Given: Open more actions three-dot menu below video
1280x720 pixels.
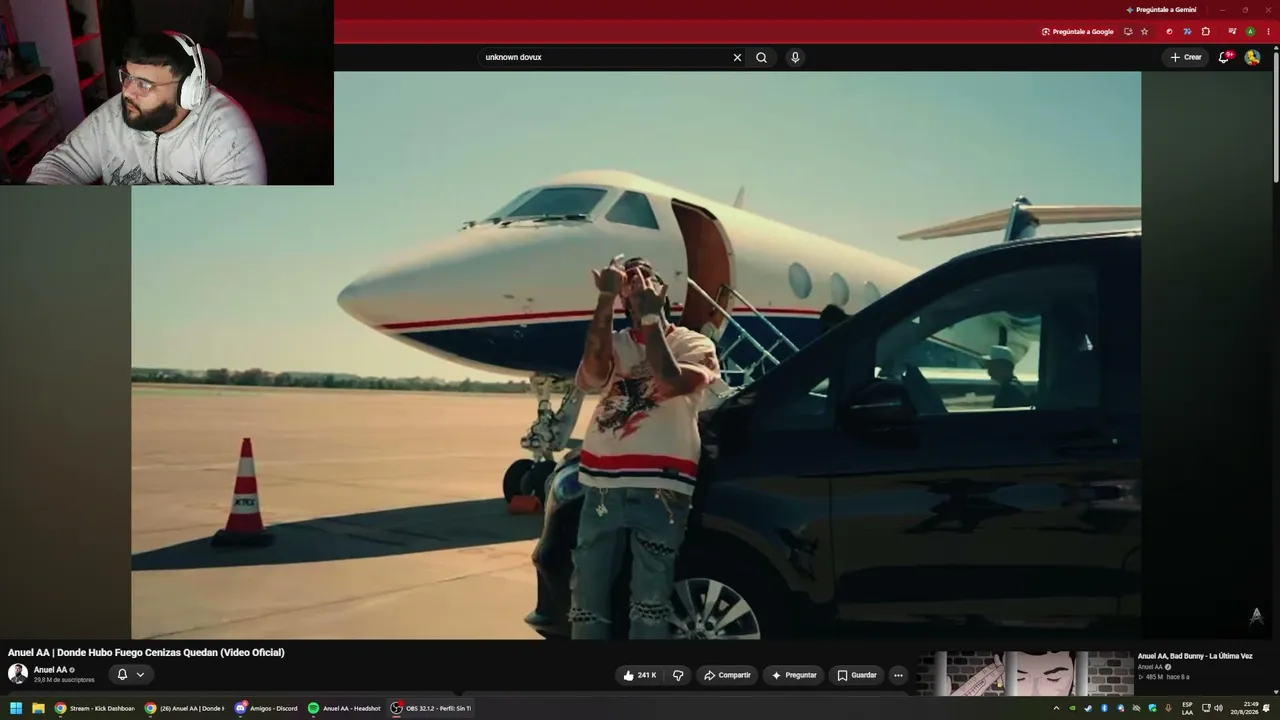Looking at the screenshot, I should pos(898,675).
